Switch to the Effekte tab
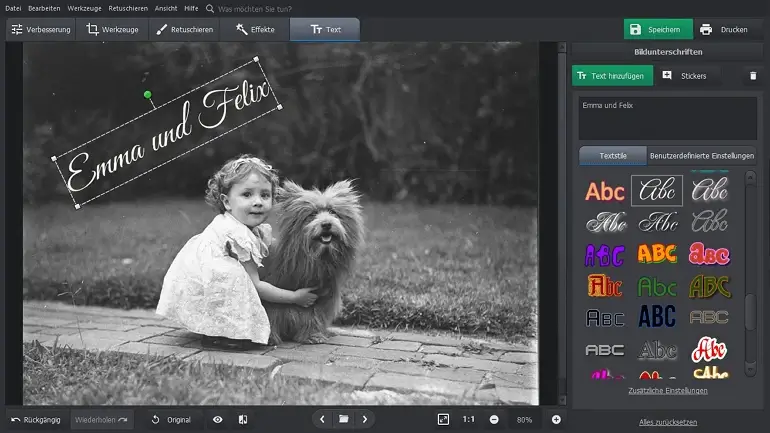The width and height of the screenshot is (770, 433). tap(255, 29)
